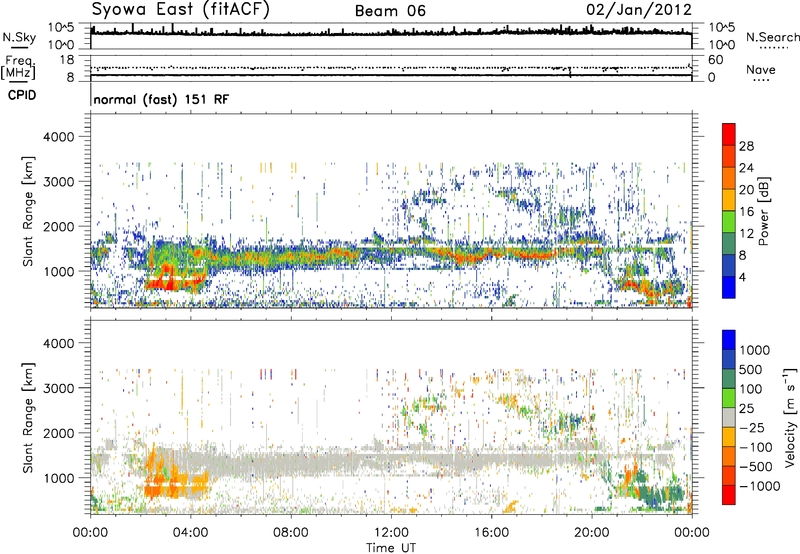Click the strong red power echo near 03:00
Viewport: 800px width, 554px height.
[x=167, y=280]
